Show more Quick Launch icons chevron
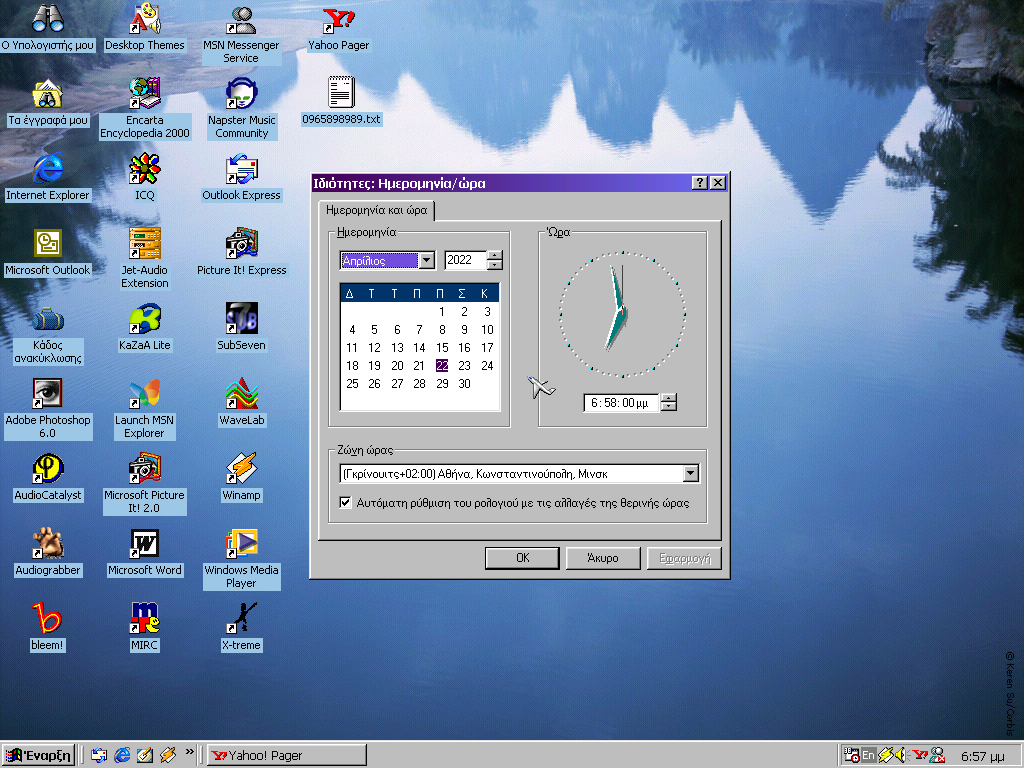The width and height of the screenshot is (1024, 768). point(189,752)
